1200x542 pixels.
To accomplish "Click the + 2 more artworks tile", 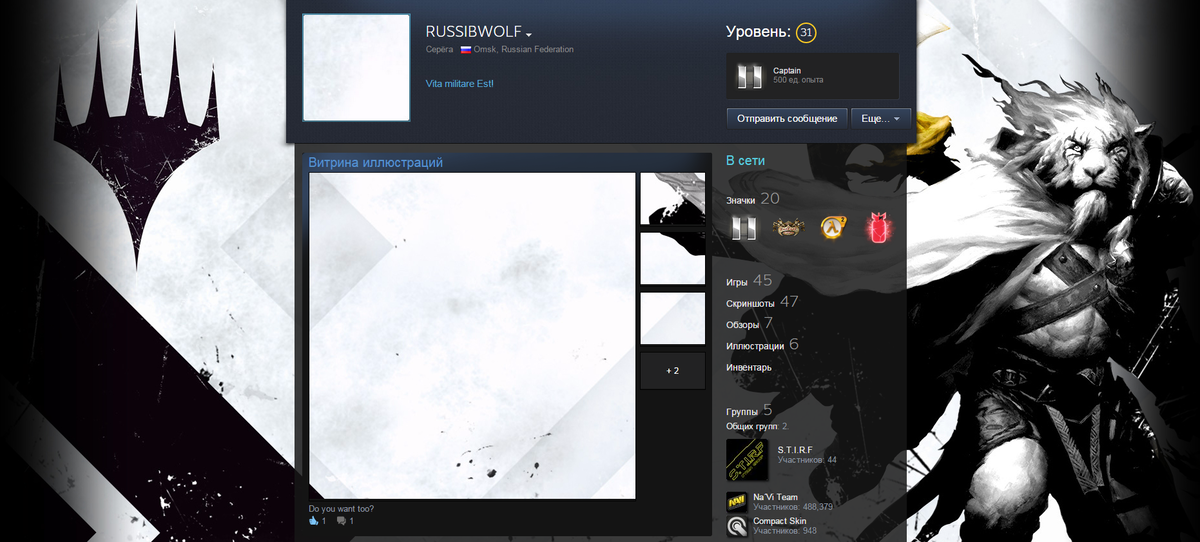I will click(x=673, y=370).
